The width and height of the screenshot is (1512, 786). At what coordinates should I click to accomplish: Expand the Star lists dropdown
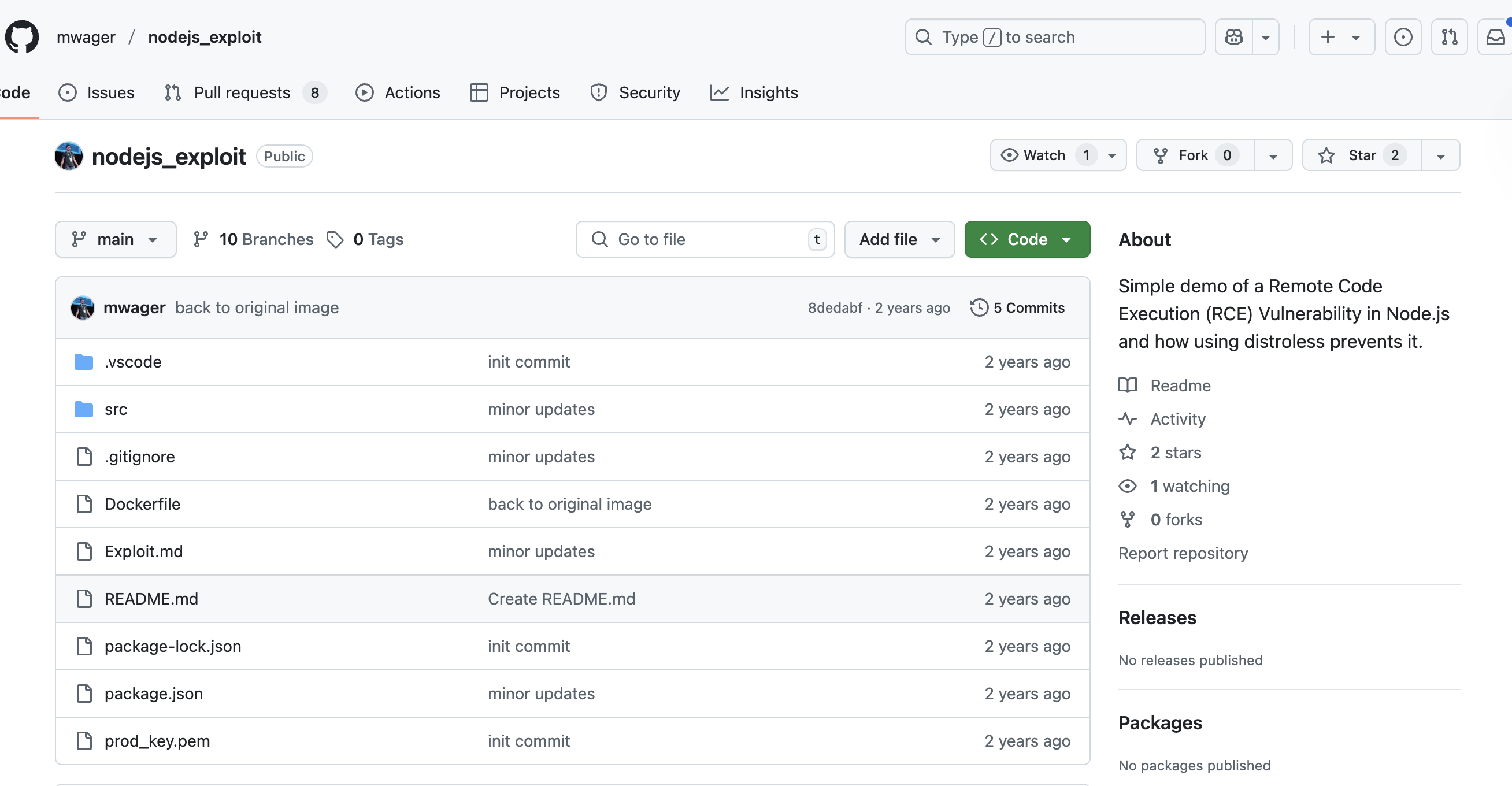click(x=1440, y=155)
